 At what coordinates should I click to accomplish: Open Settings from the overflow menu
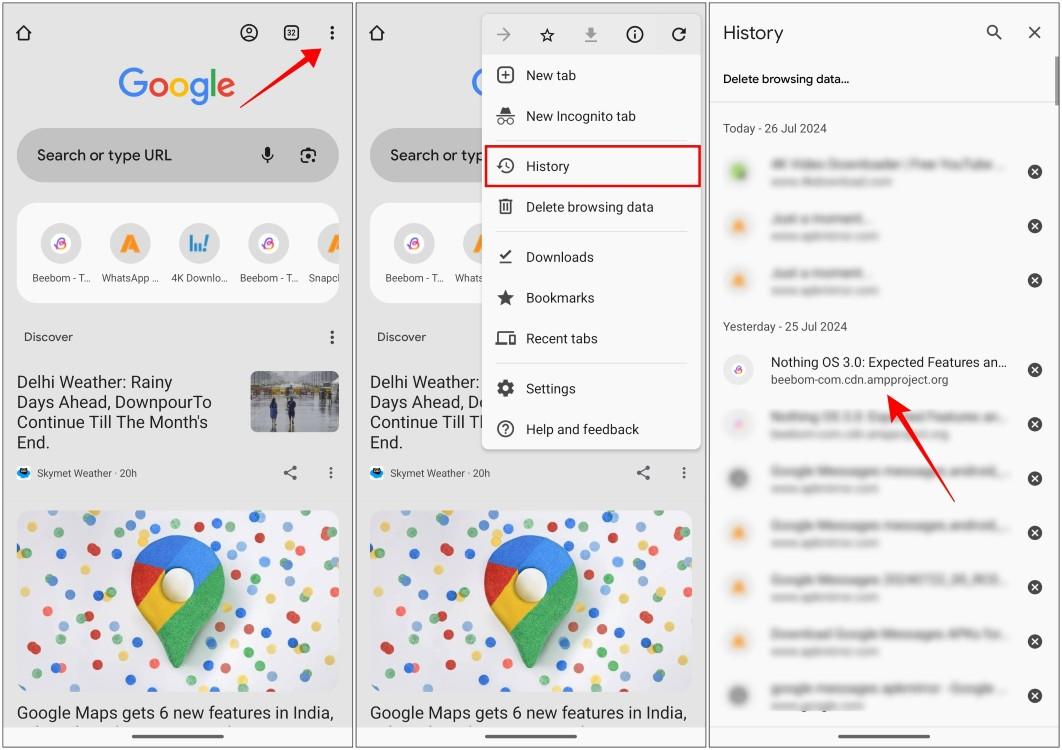click(x=591, y=388)
